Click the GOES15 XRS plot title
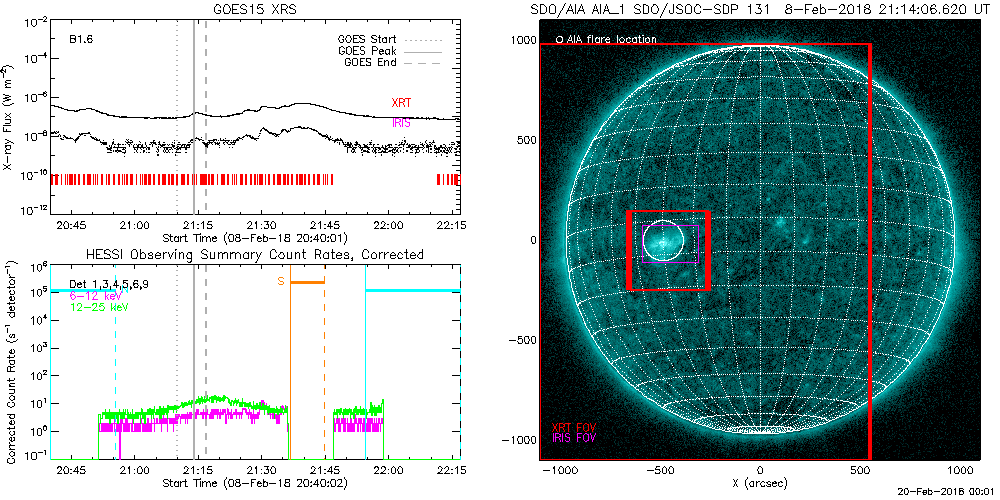The width and height of the screenshot is (1000, 500). click(255, 9)
